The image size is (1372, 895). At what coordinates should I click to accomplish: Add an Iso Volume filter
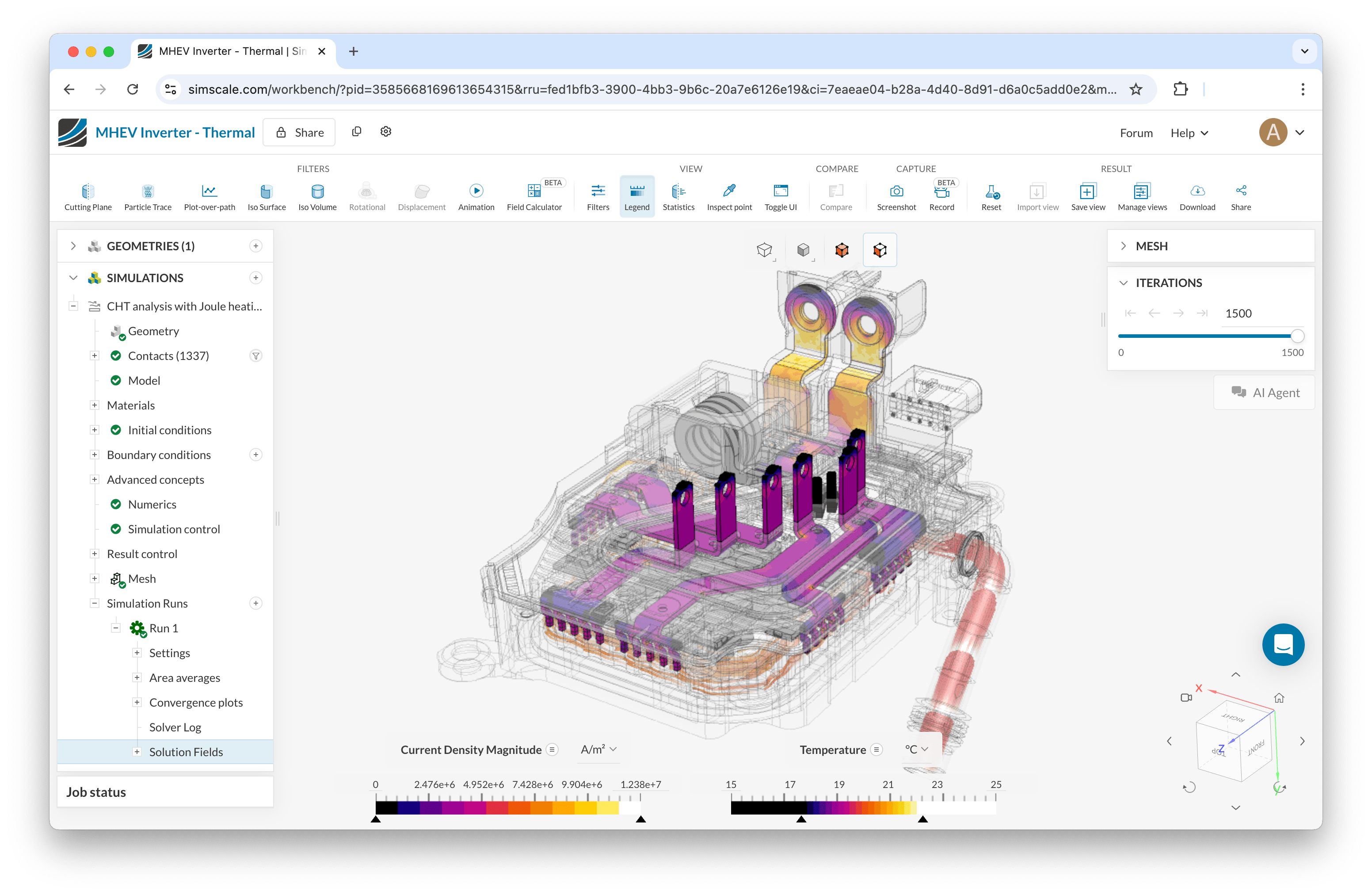317,197
